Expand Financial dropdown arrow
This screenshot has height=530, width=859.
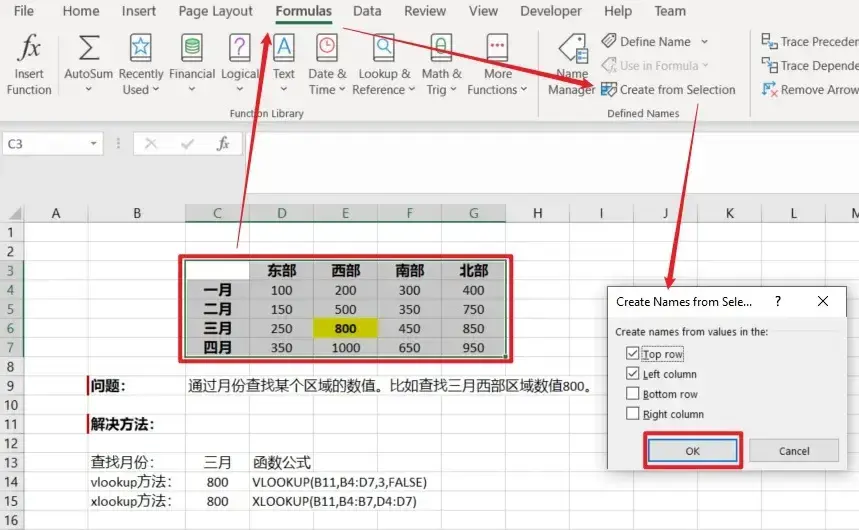tap(192, 89)
